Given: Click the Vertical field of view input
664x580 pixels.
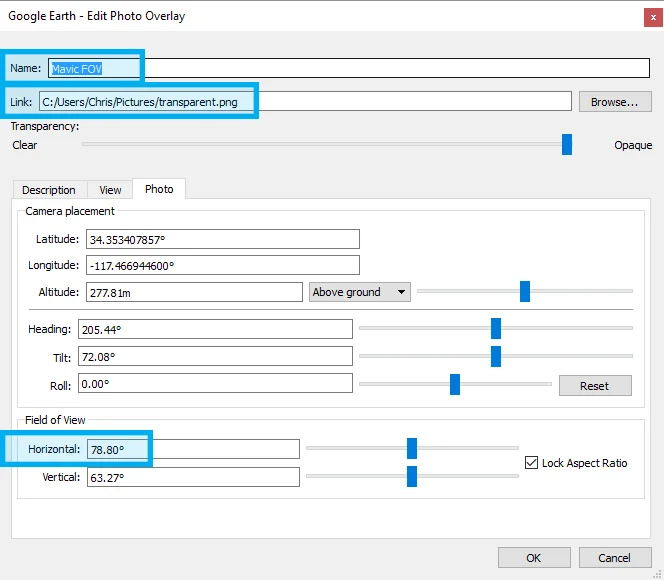Looking at the screenshot, I should [x=193, y=477].
